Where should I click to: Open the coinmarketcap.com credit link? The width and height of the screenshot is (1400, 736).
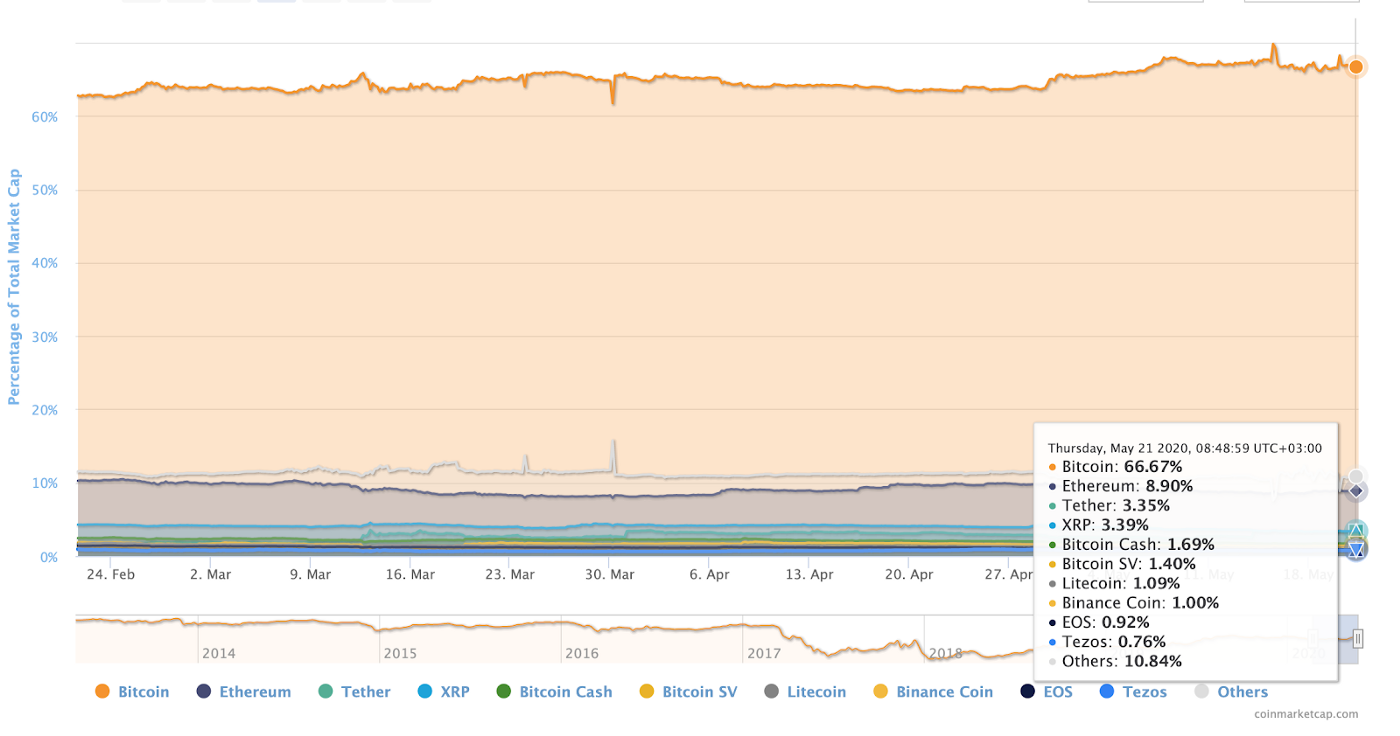(1306, 714)
